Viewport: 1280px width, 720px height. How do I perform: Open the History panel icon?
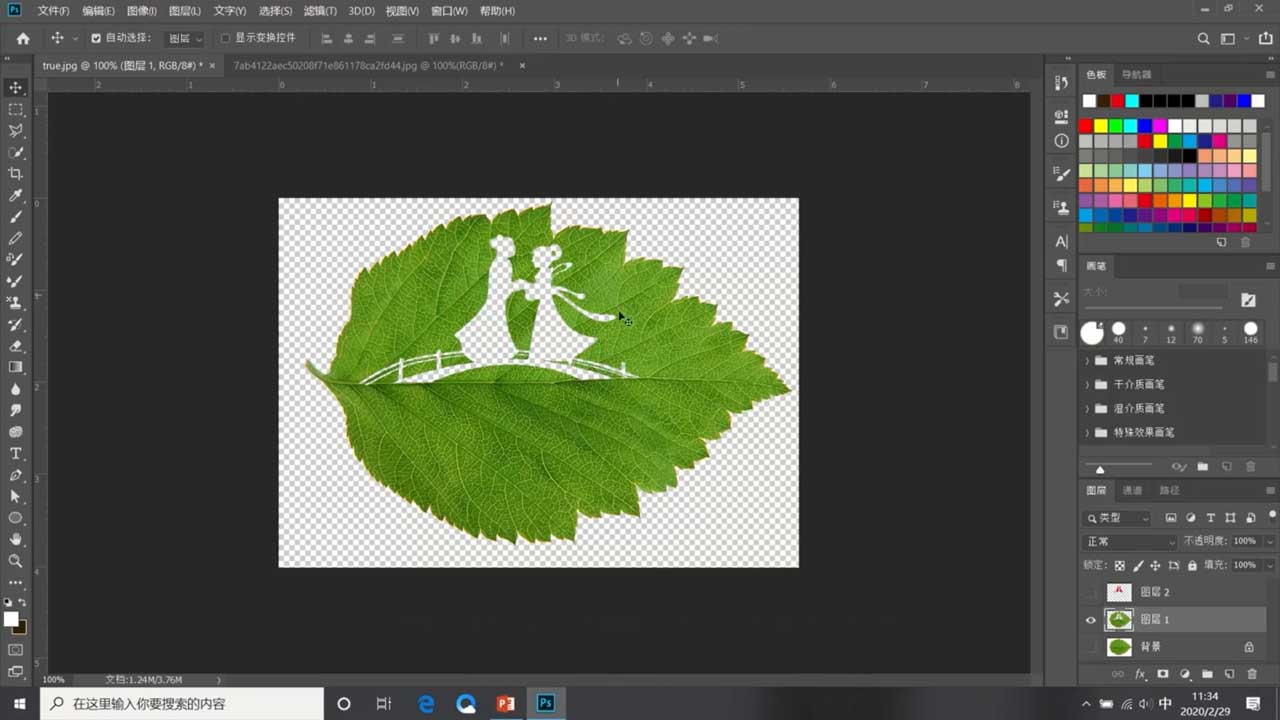[x=1061, y=84]
